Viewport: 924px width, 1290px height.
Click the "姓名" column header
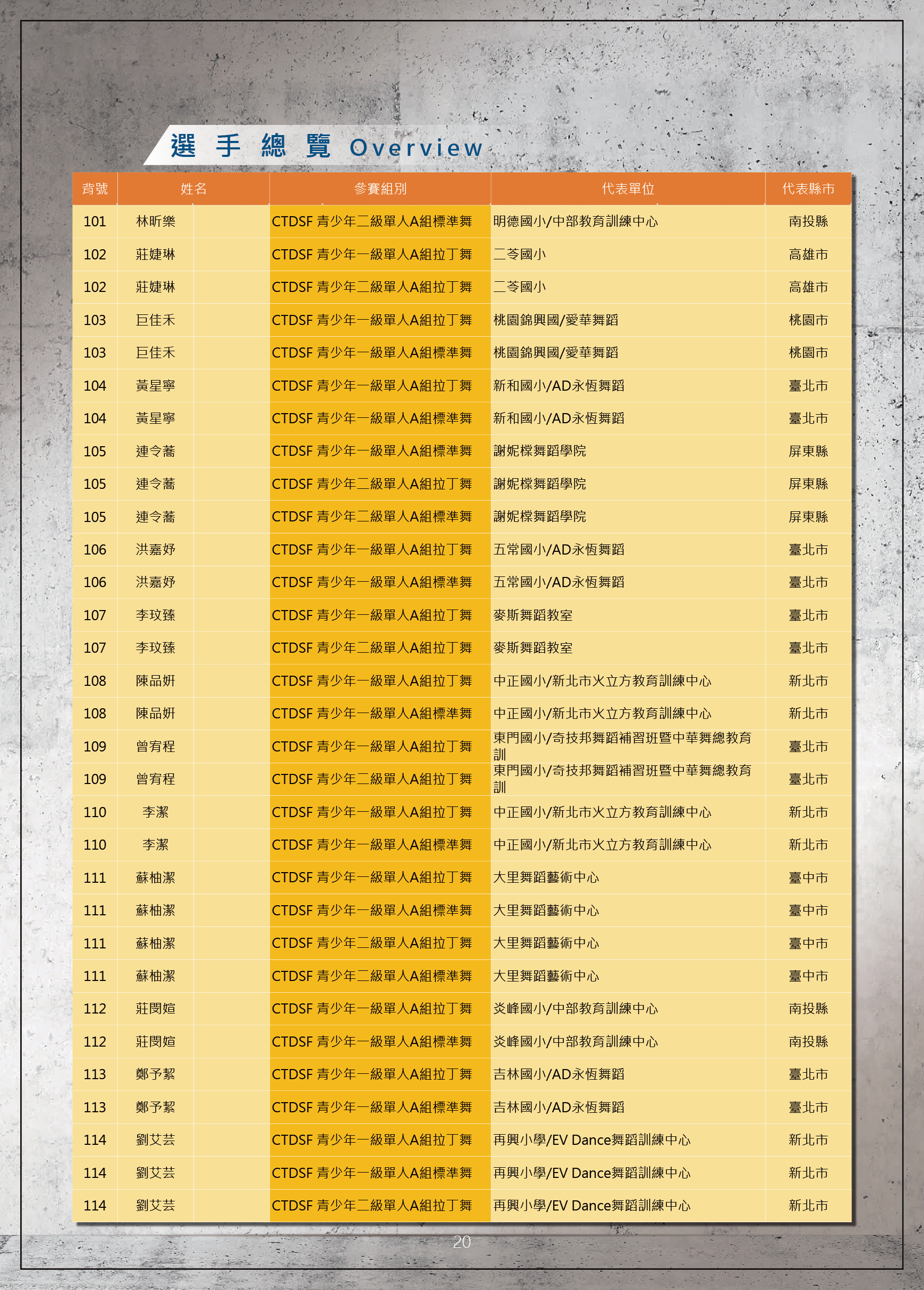(x=193, y=189)
